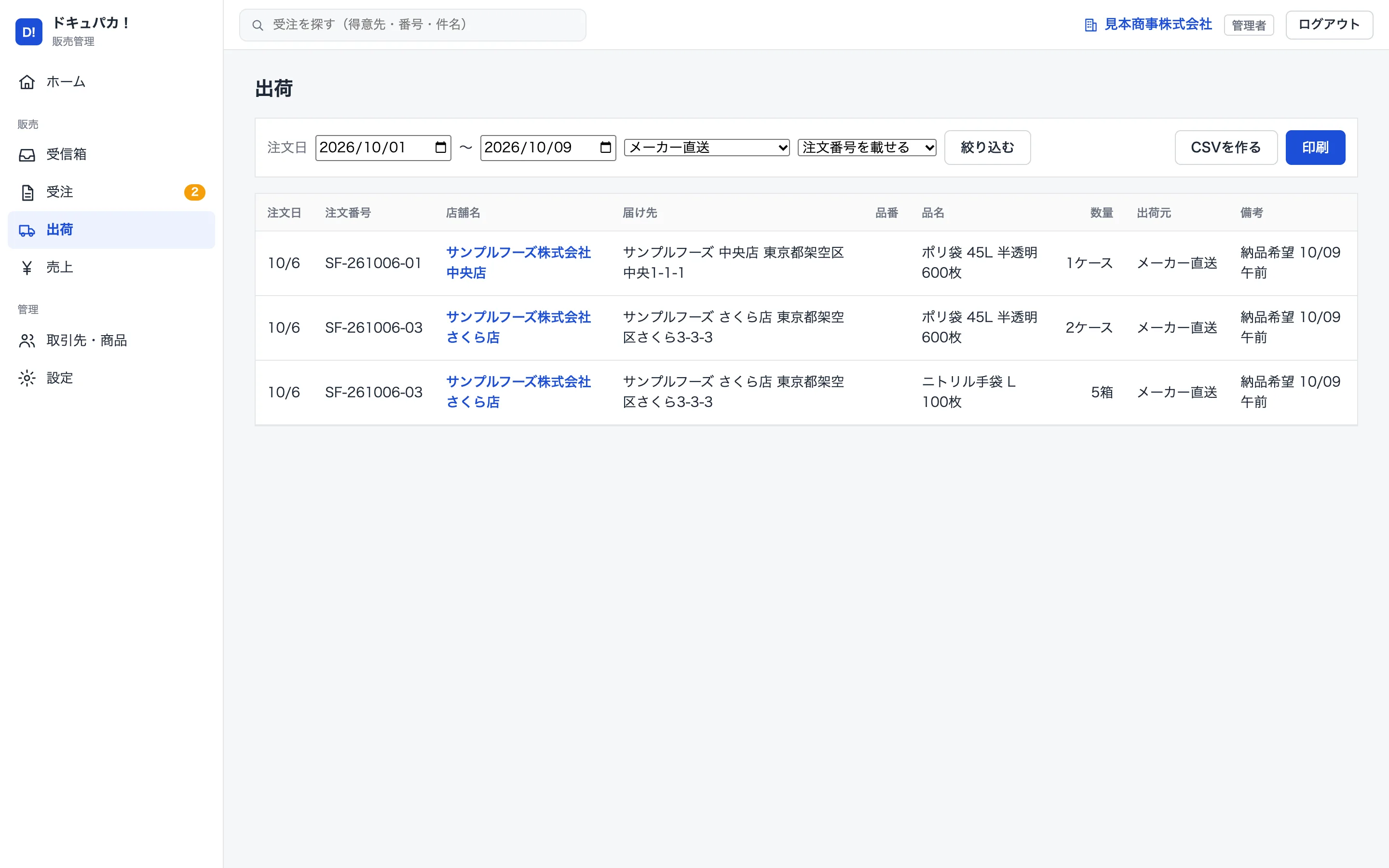The width and height of the screenshot is (1389, 868).
Task: Open 売上 in the sidebar
Action: tap(111, 268)
